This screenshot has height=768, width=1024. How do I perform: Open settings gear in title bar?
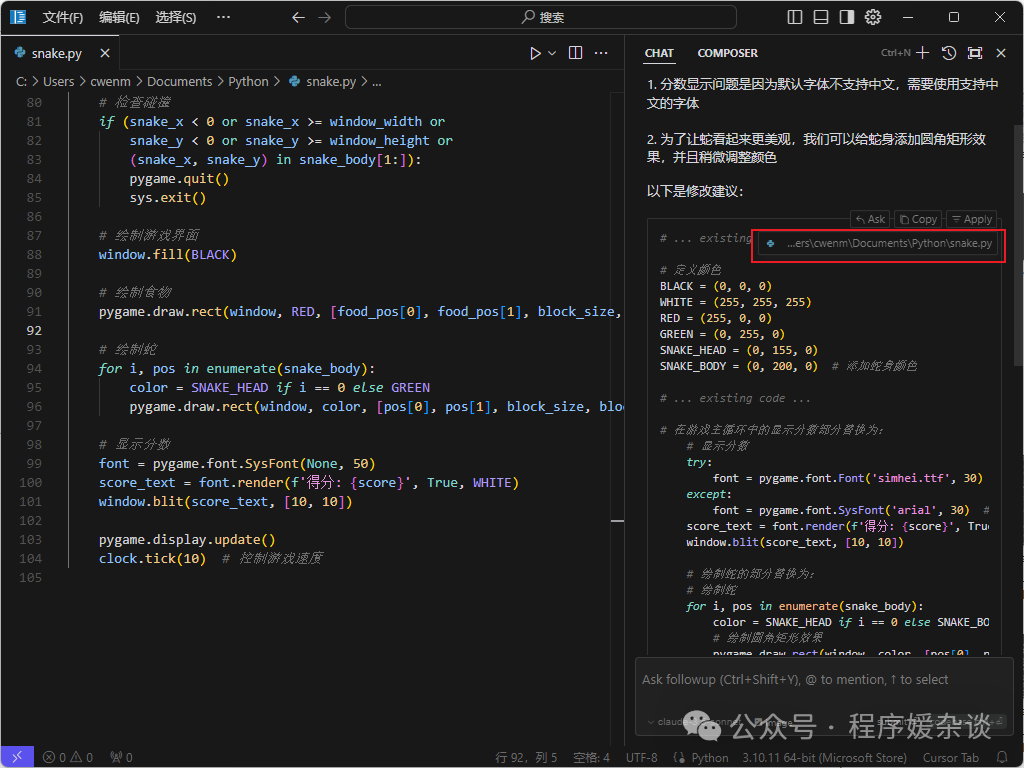(873, 17)
